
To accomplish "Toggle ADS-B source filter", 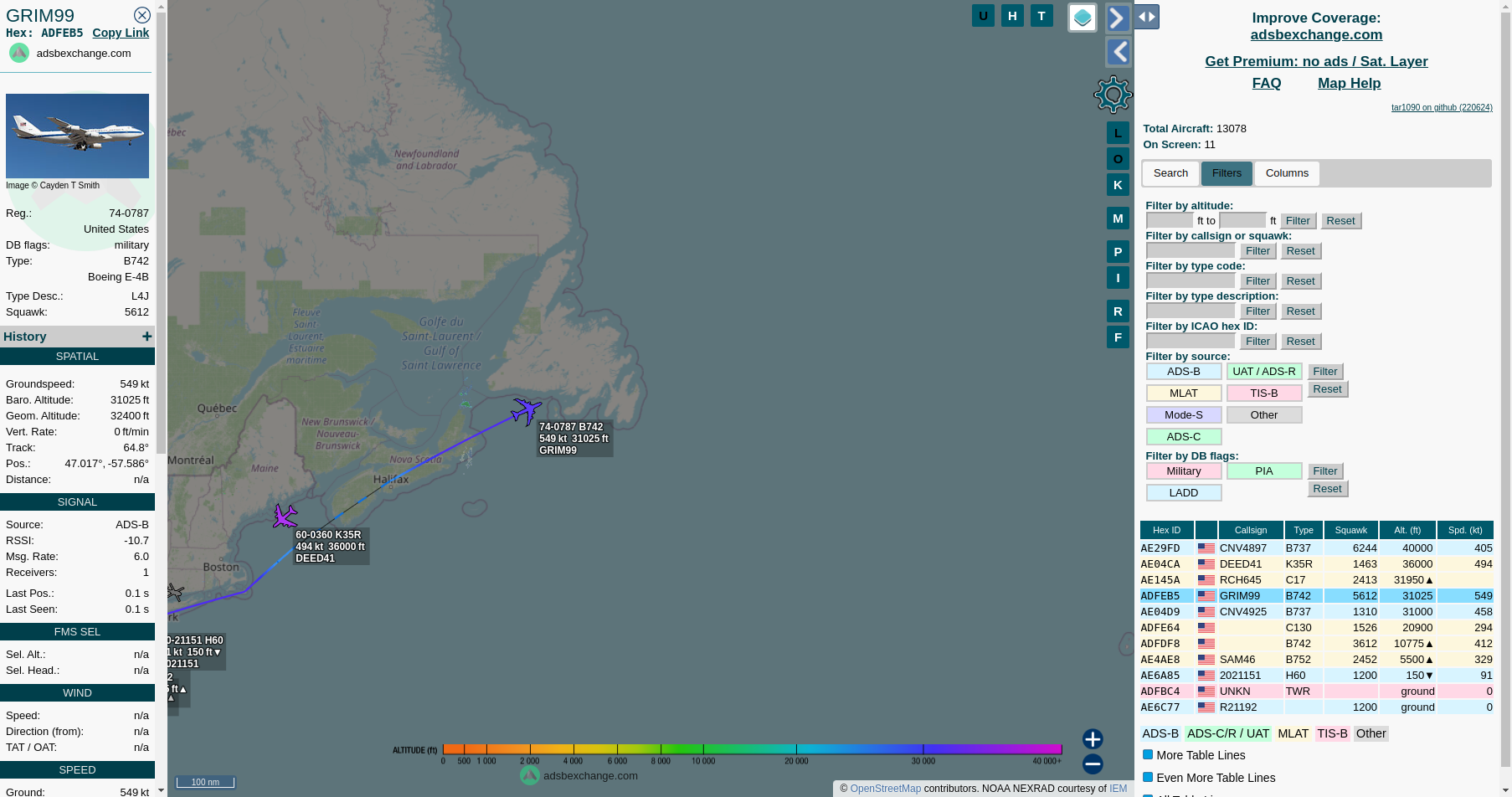I will (x=1184, y=372).
